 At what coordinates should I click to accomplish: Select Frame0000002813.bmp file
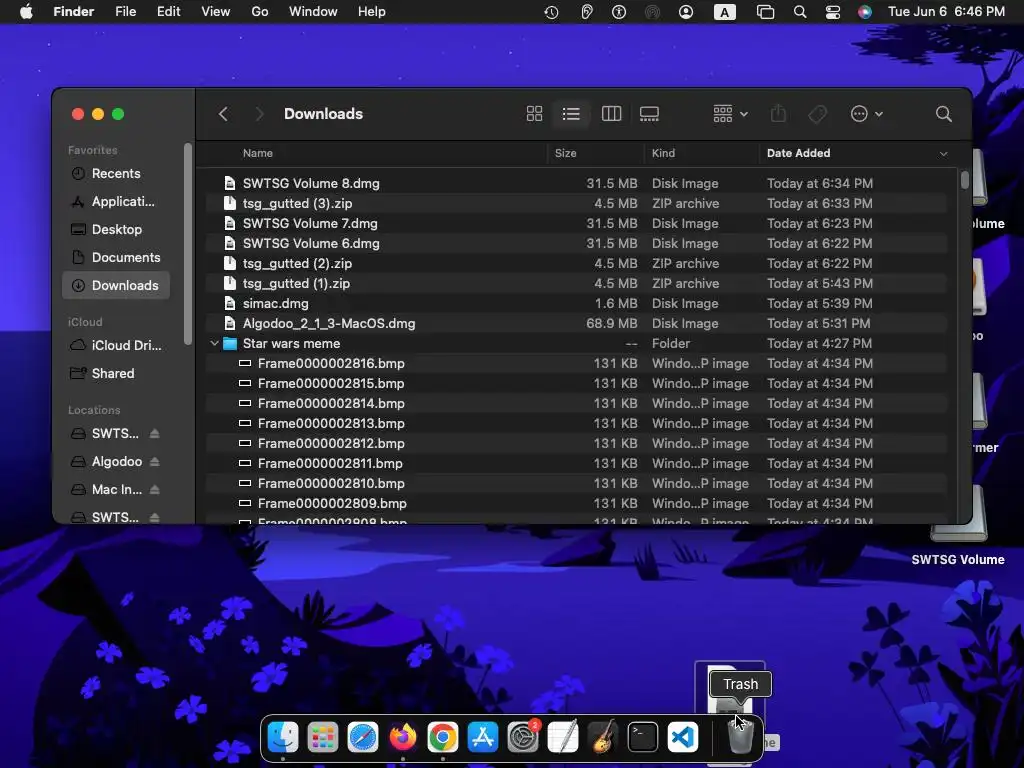[x=576, y=423]
